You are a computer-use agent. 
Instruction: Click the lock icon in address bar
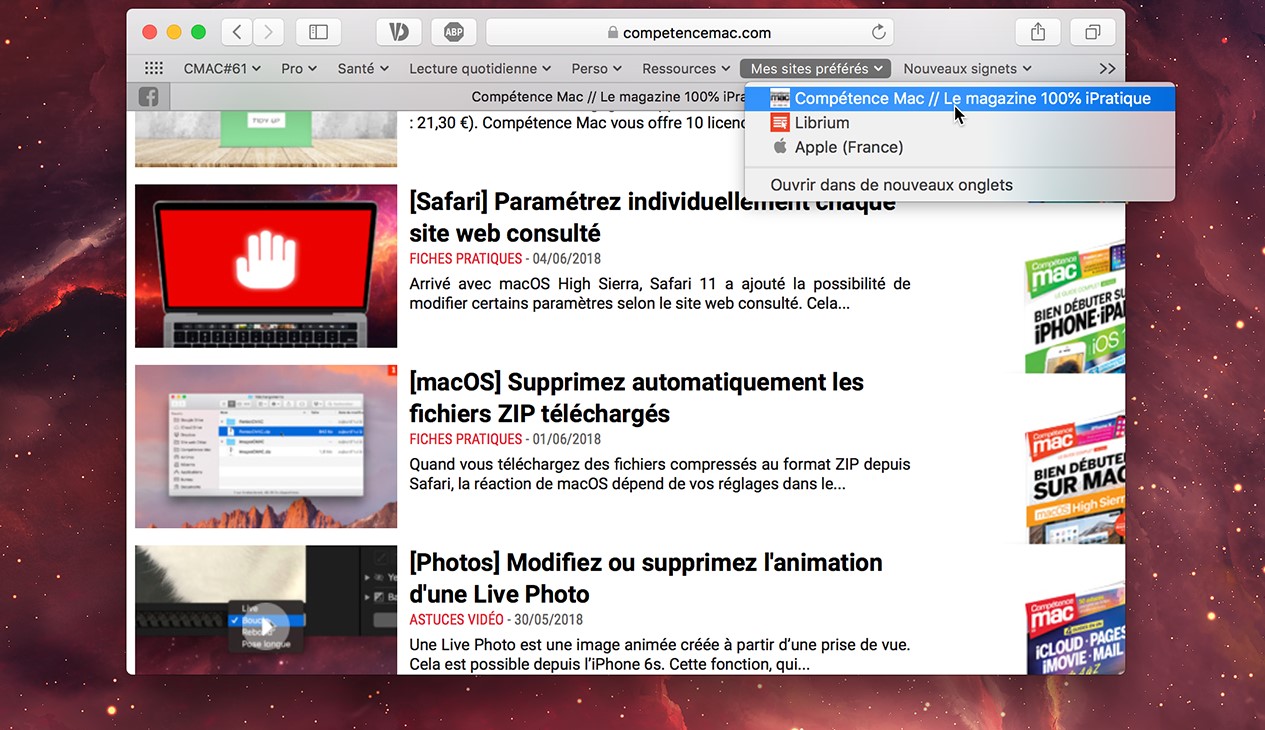point(613,33)
